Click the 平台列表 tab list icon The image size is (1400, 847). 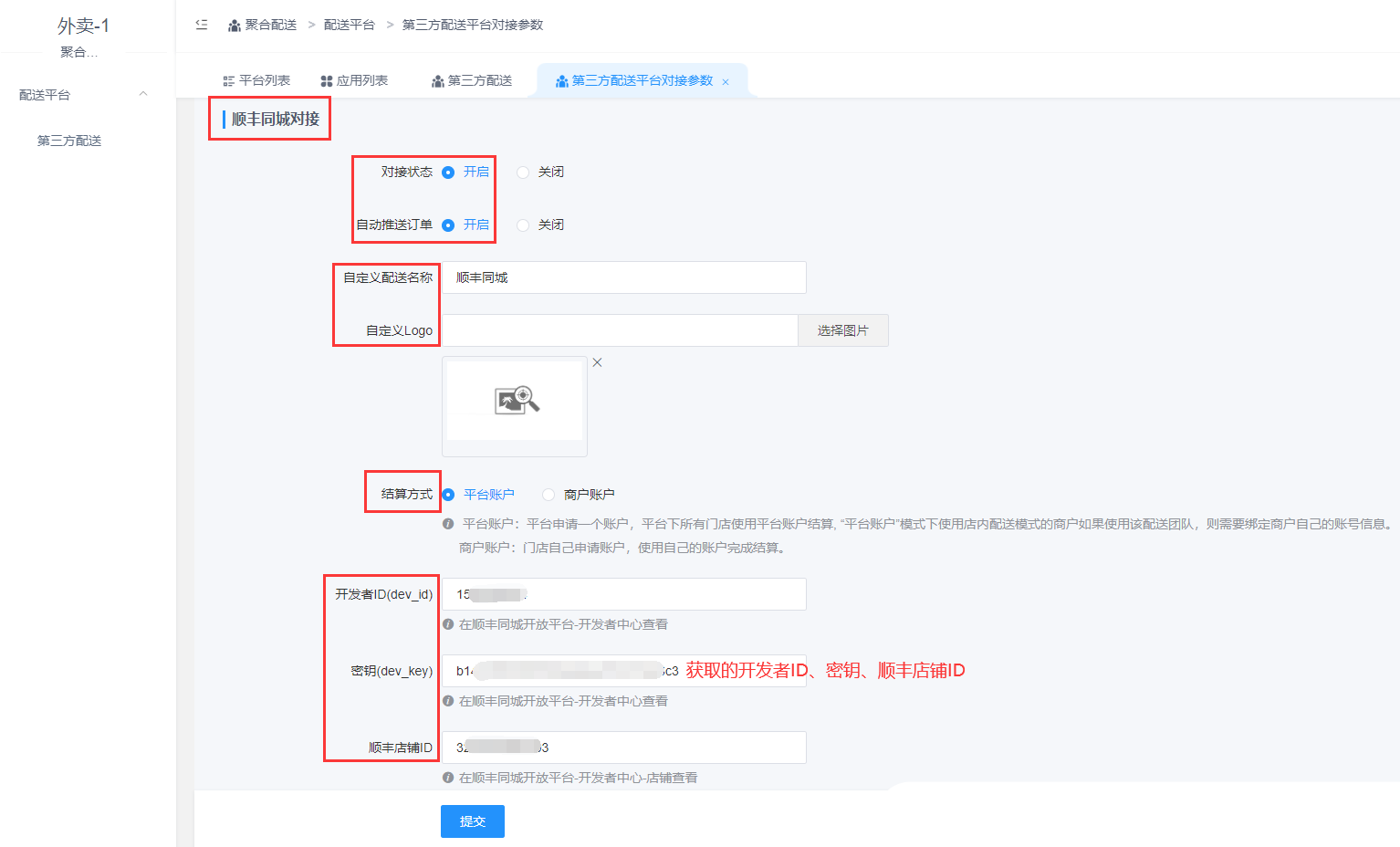click(x=229, y=81)
